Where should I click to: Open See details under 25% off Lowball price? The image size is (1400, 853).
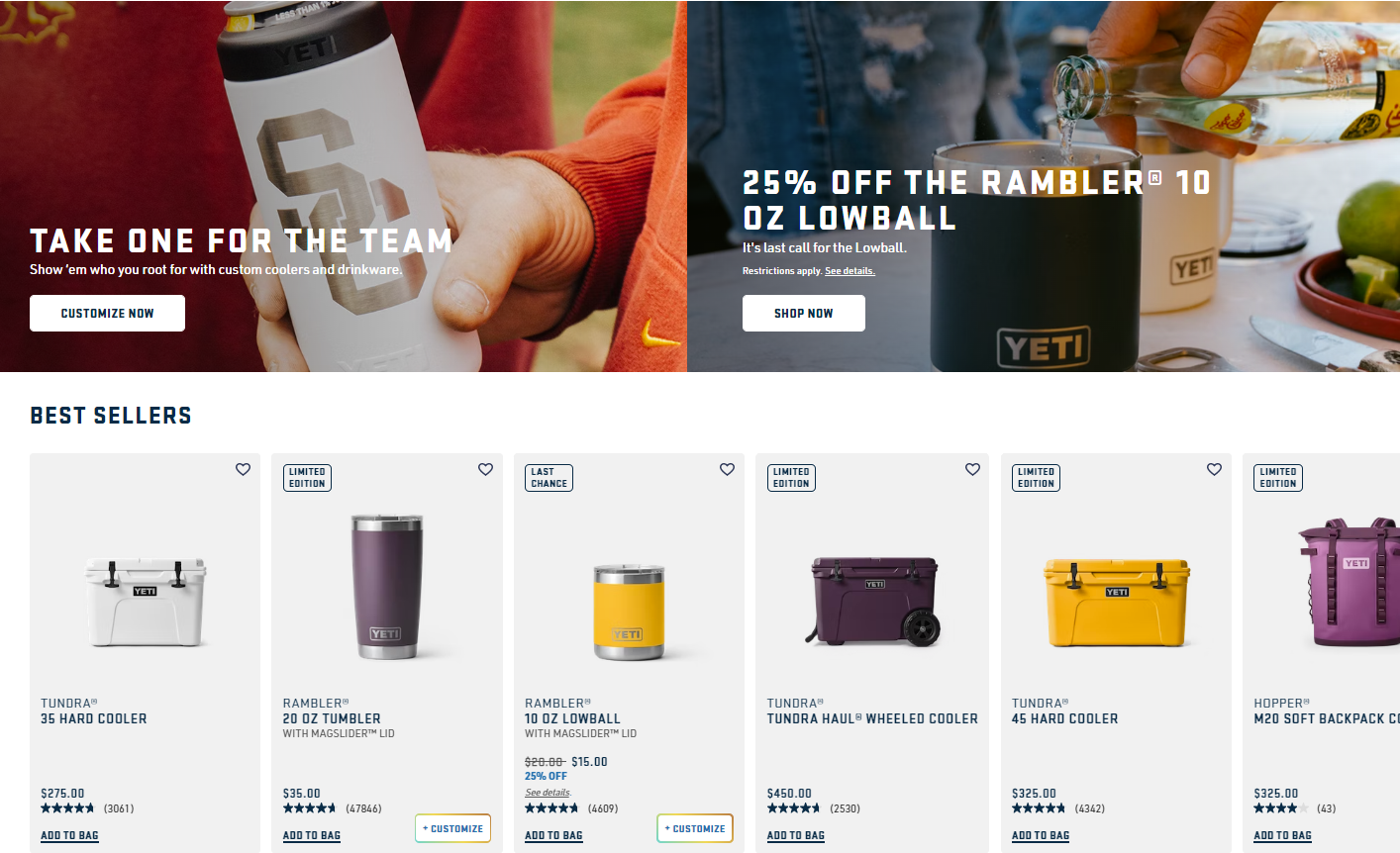(x=548, y=793)
